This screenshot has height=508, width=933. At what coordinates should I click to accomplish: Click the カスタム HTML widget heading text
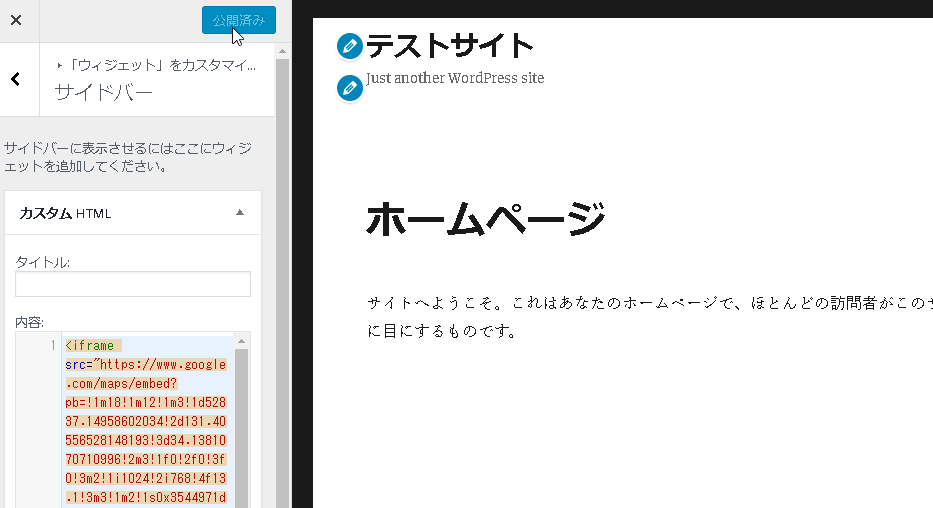click(x=66, y=213)
